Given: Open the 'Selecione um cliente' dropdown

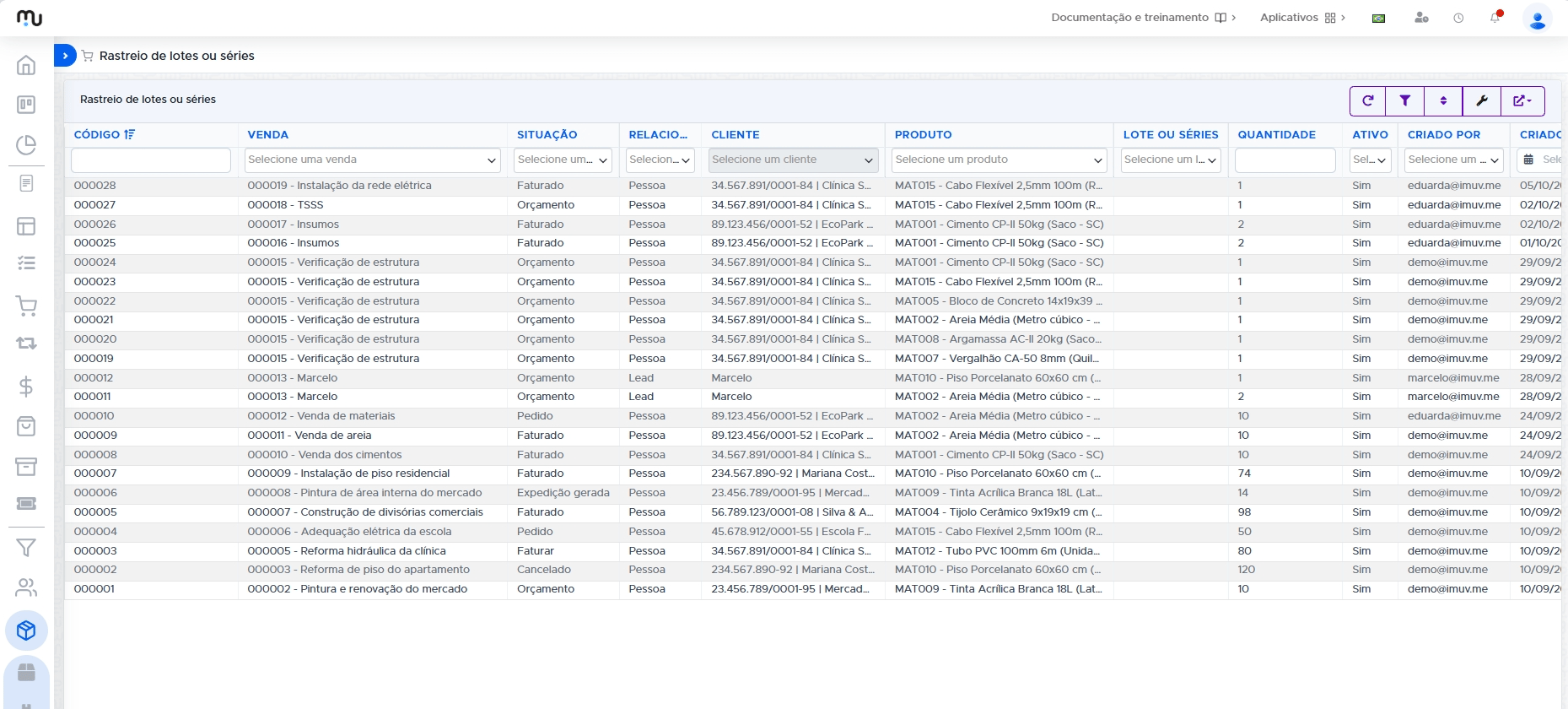Looking at the screenshot, I should coord(793,160).
